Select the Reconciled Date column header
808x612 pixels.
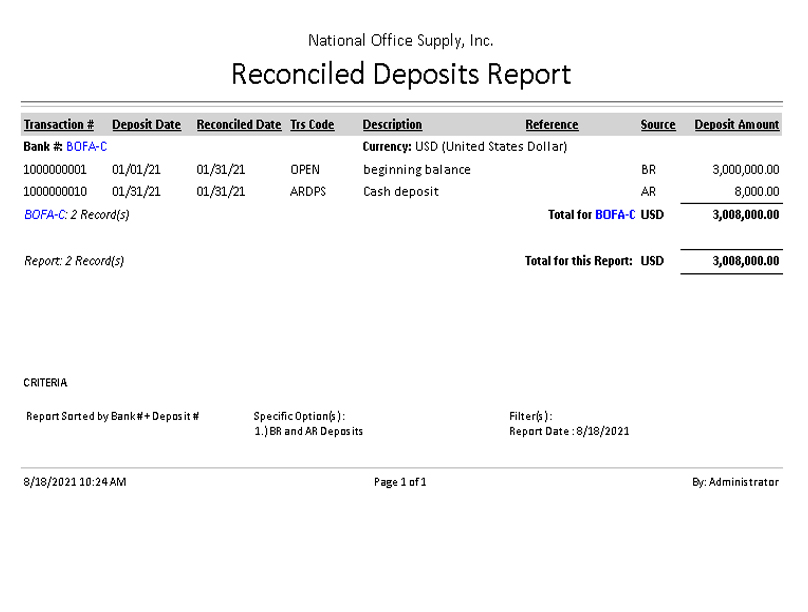[239, 125]
